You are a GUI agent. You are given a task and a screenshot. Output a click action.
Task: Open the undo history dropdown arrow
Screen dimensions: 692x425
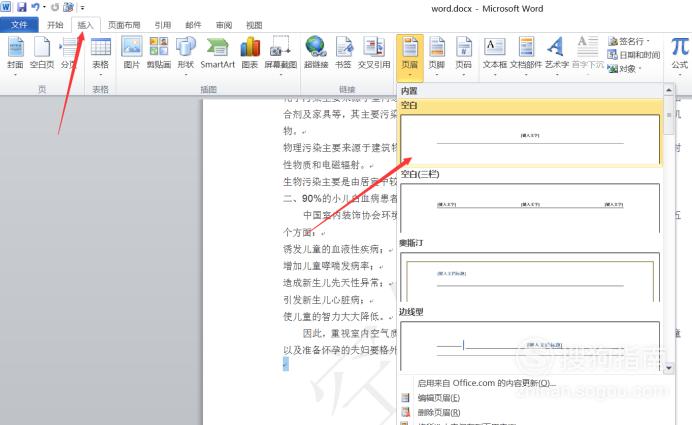click(x=45, y=8)
